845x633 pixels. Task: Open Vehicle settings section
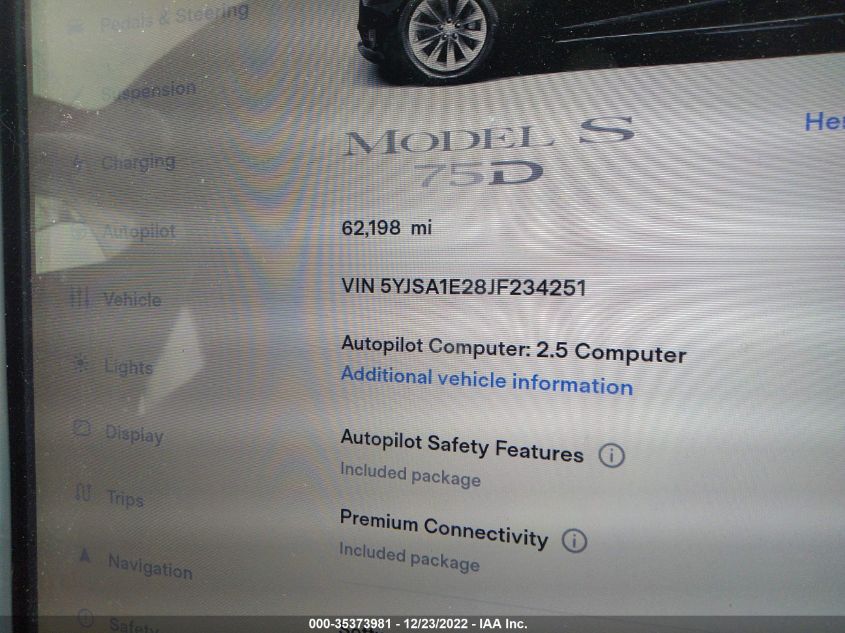coord(133,300)
